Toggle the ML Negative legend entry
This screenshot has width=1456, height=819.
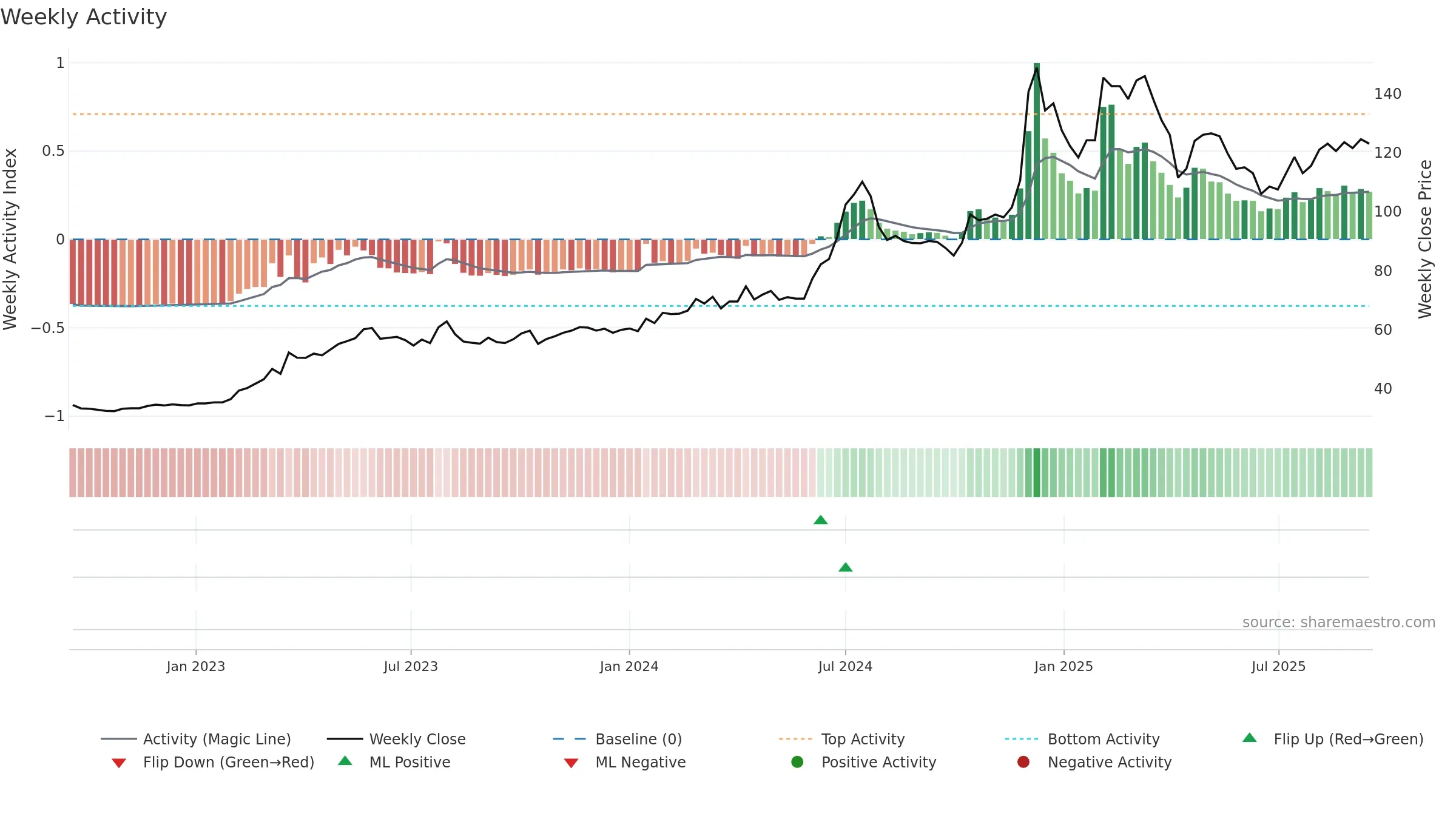pyautogui.click(x=625, y=762)
